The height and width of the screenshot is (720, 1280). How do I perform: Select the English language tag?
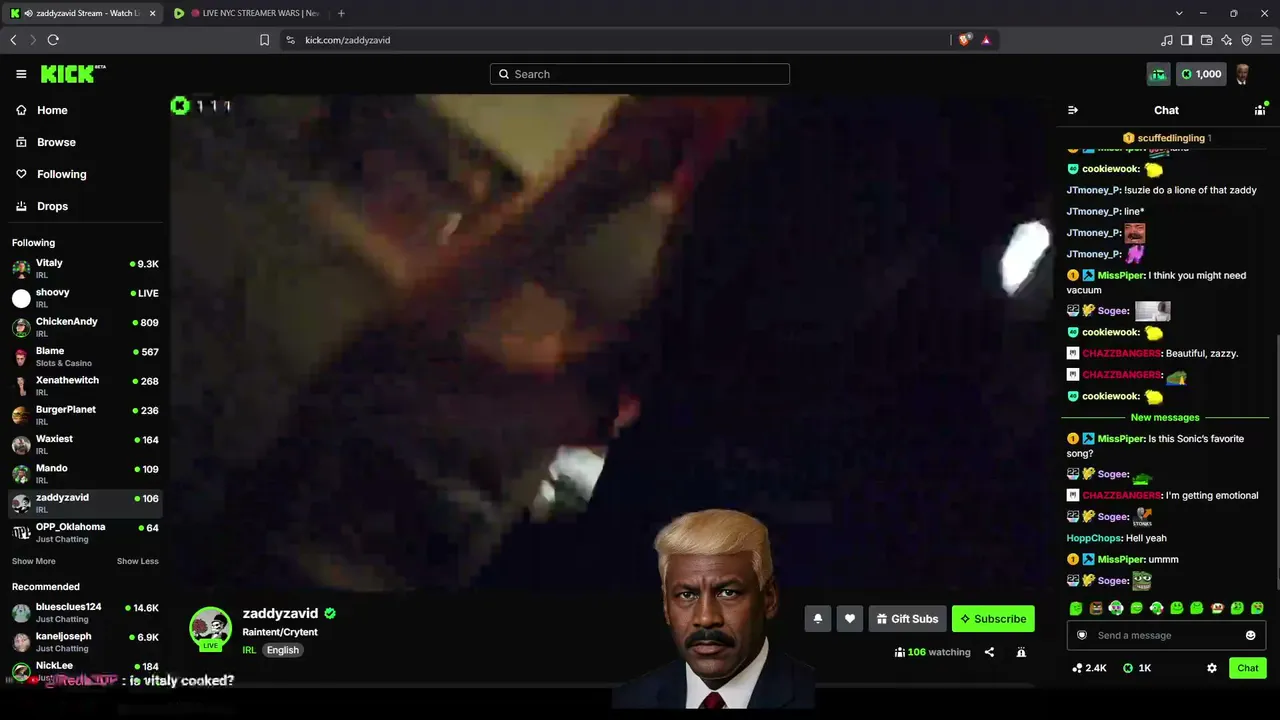[x=282, y=650]
